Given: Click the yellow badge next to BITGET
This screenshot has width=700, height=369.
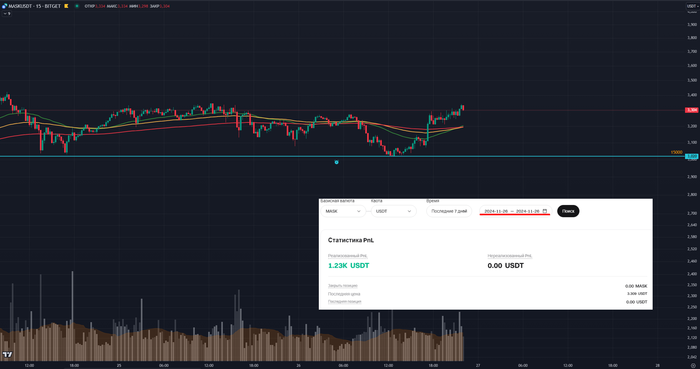Looking at the screenshot, I should (x=66, y=6).
